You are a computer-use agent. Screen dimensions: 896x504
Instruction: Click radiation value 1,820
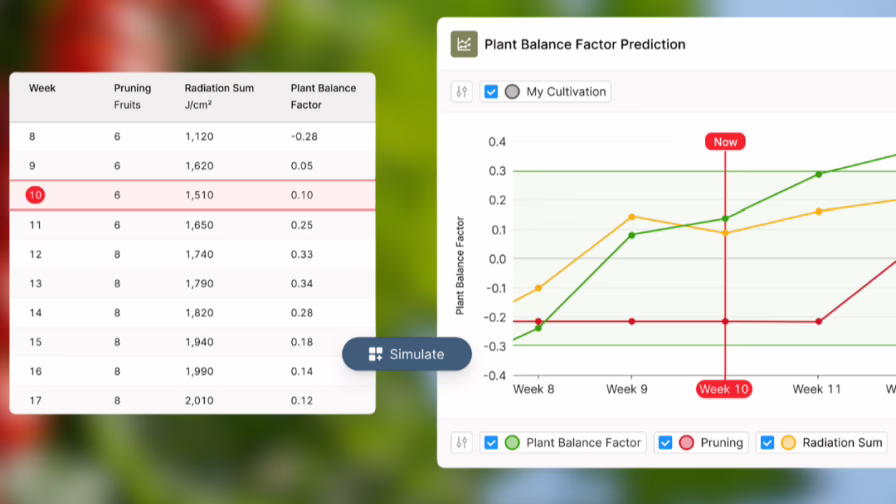(x=199, y=313)
